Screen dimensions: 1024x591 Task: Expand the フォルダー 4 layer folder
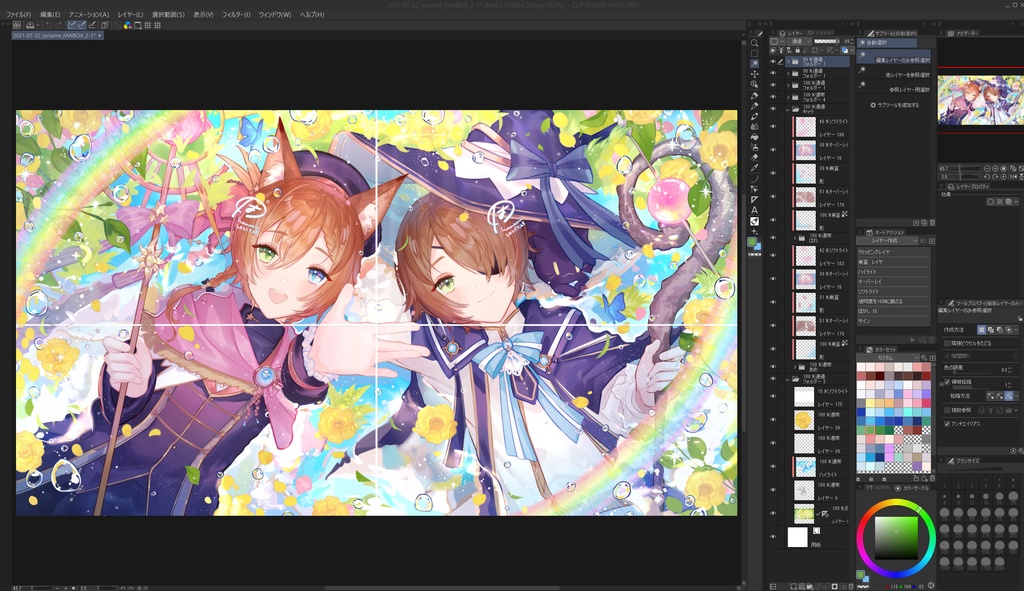(x=788, y=97)
